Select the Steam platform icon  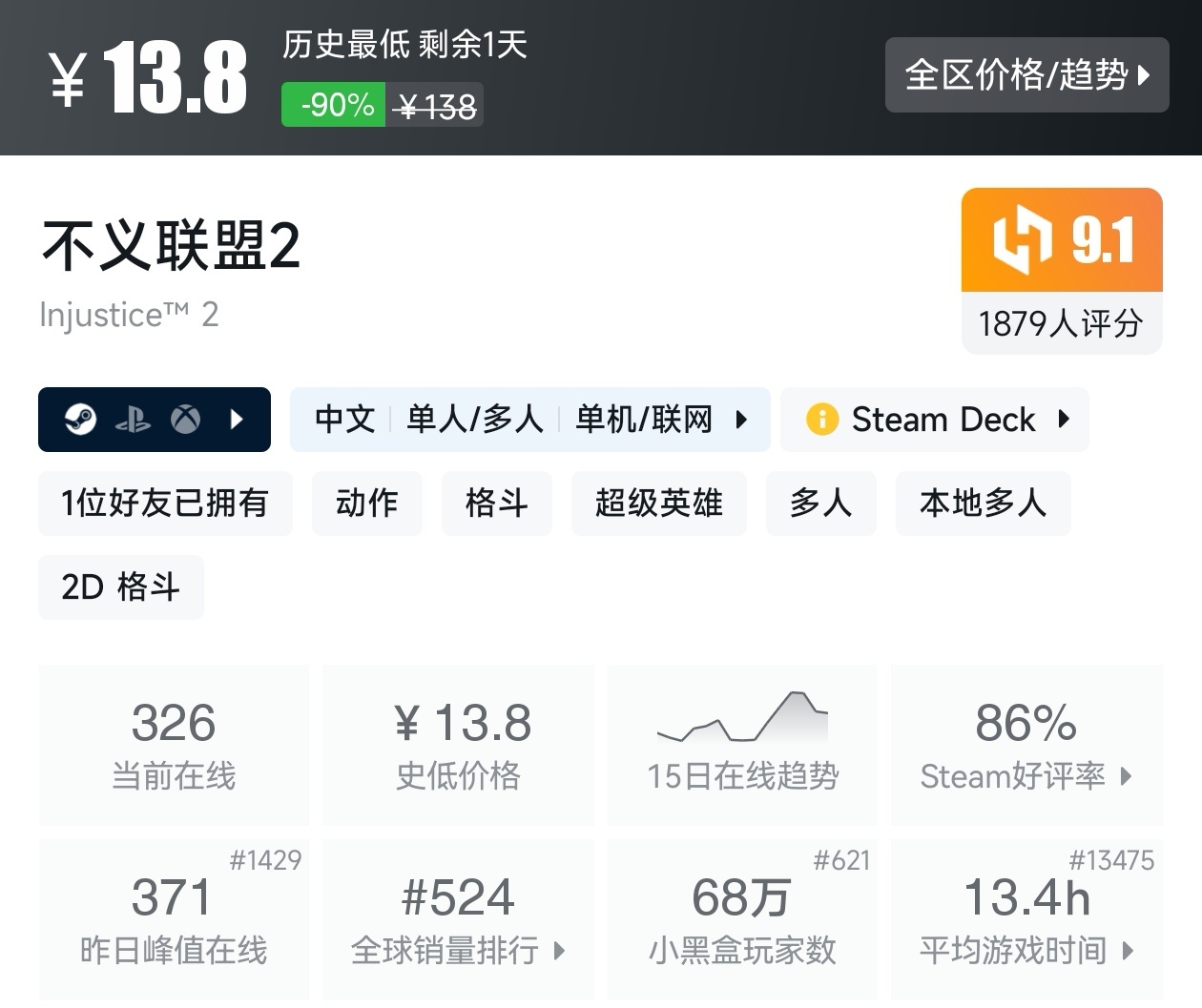83,419
